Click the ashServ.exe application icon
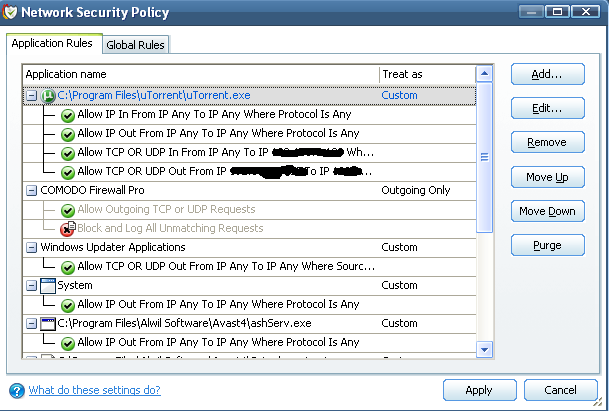The width and height of the screenshot is (609, 411). (48, 324)
